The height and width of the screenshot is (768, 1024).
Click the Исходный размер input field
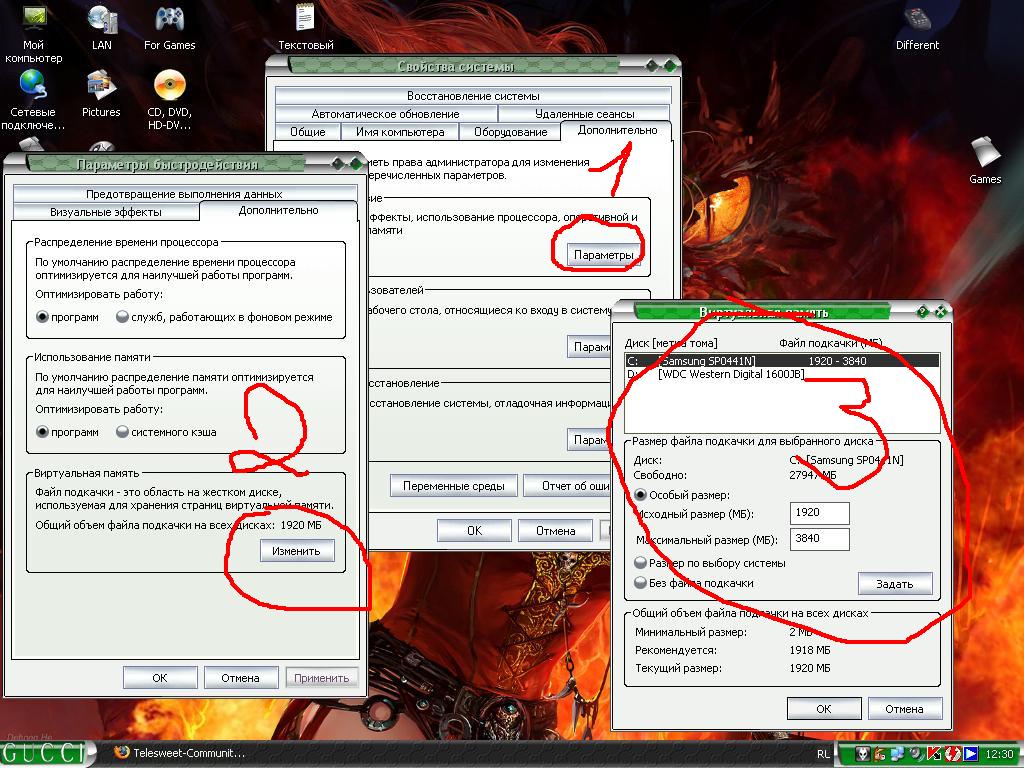click(x=819, y=513)
